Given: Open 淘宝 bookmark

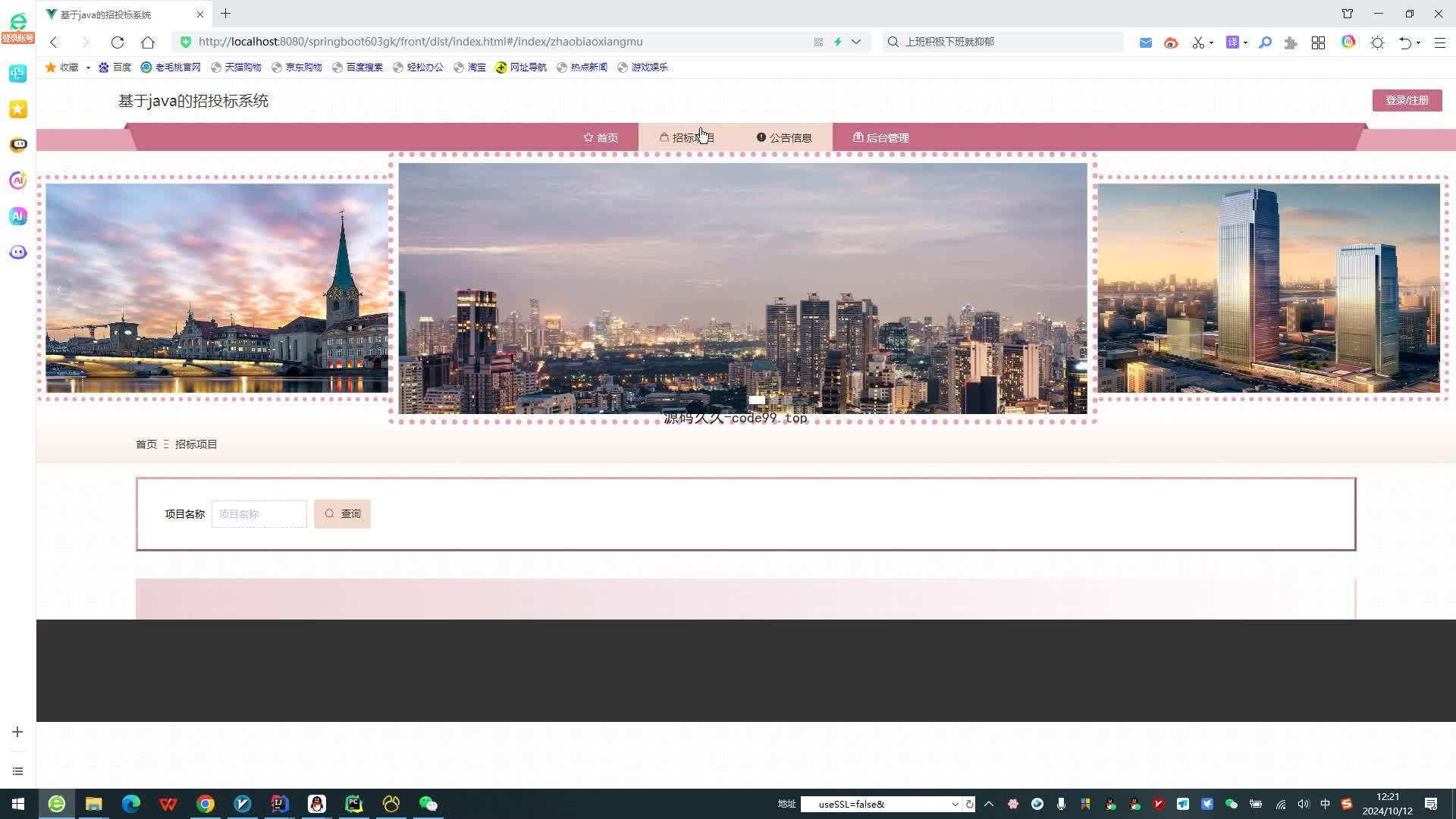Looking at the screenshot, I should [x=470, y=67].
